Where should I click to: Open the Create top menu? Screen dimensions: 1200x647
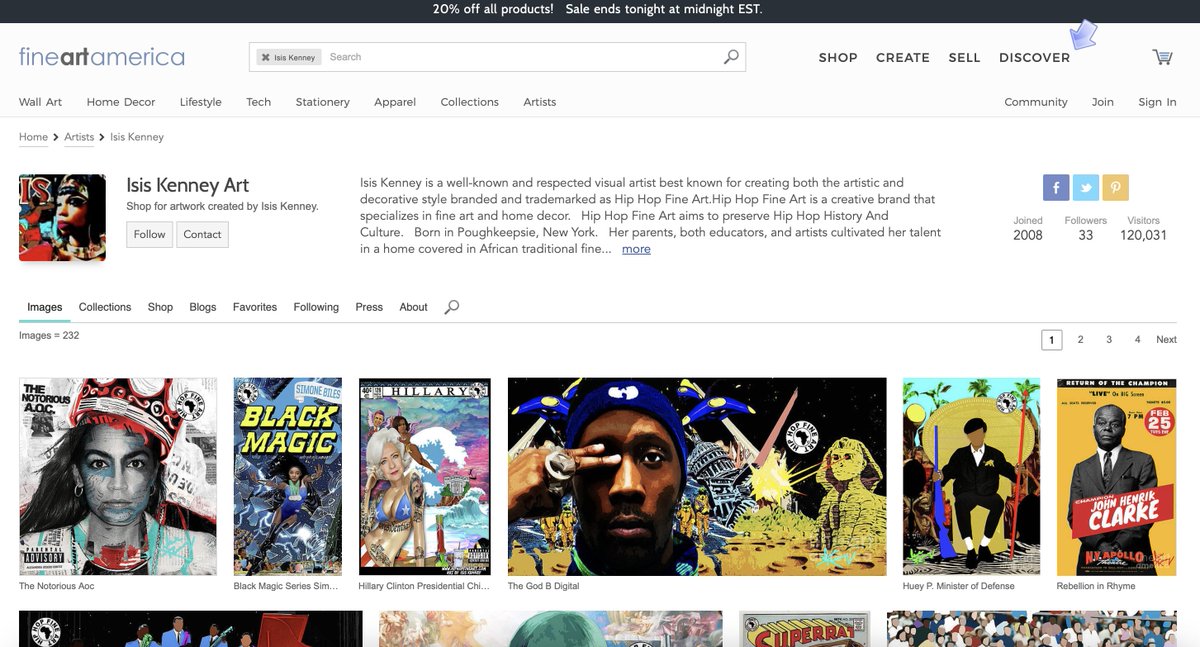903,58
